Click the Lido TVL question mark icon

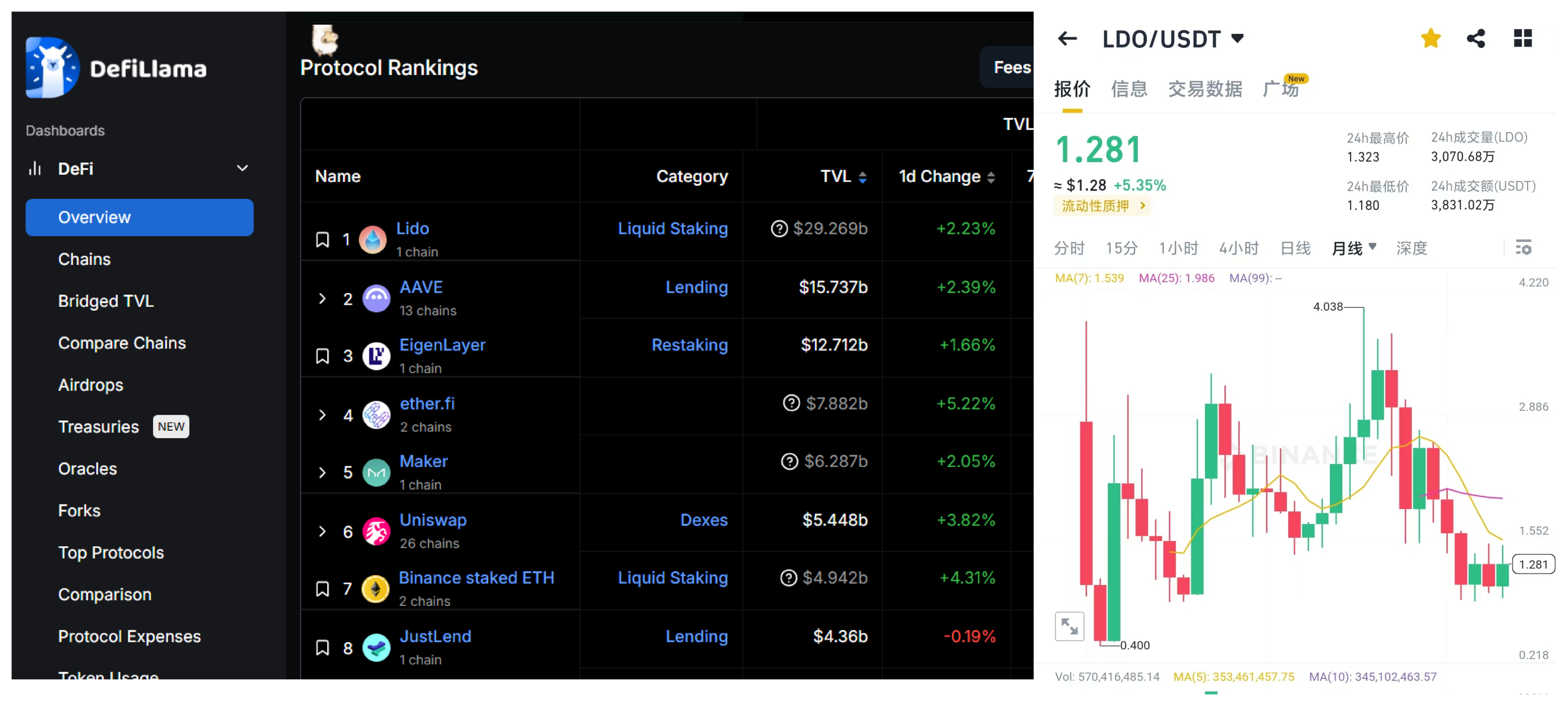coord(779,229)
